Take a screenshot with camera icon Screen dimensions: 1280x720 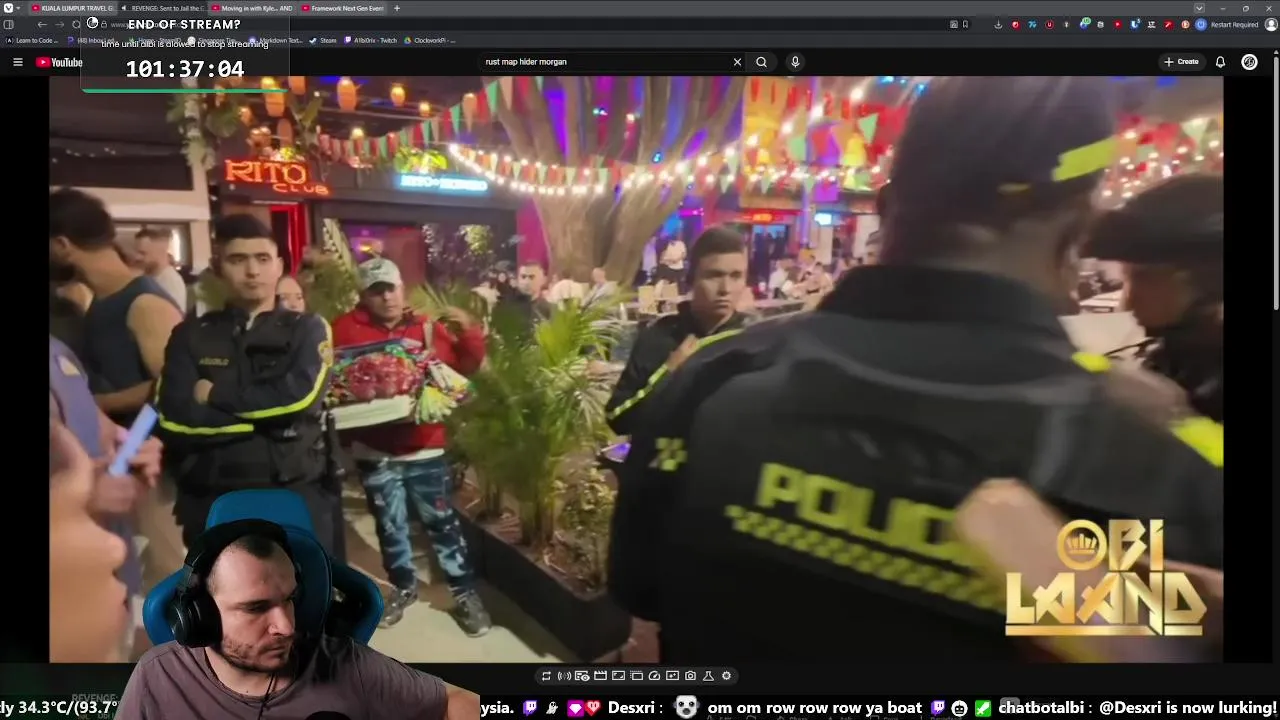[x=690, y=676]
